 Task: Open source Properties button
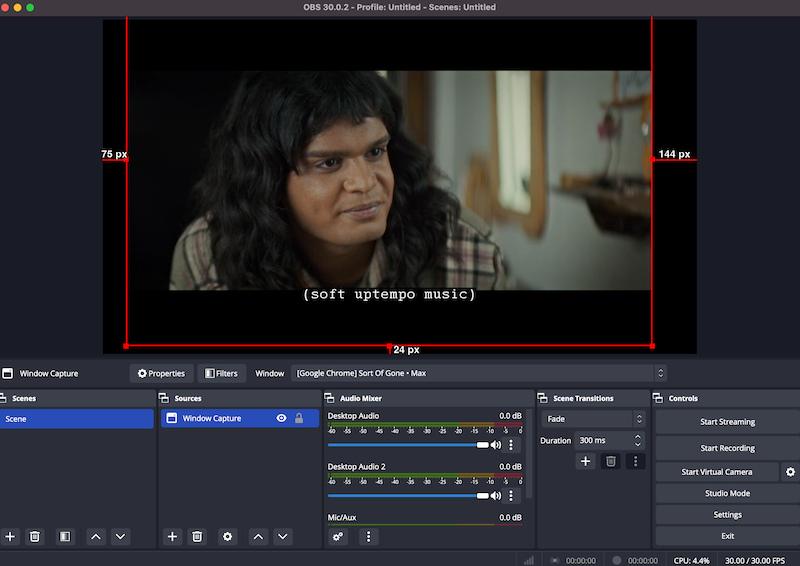tap(161, 374)
